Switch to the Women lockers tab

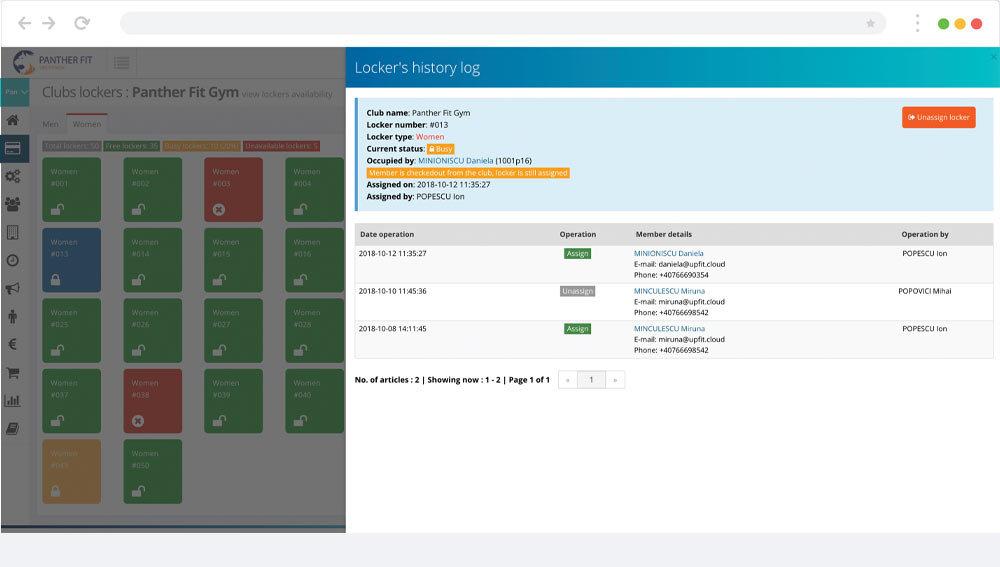click(87, 124)
